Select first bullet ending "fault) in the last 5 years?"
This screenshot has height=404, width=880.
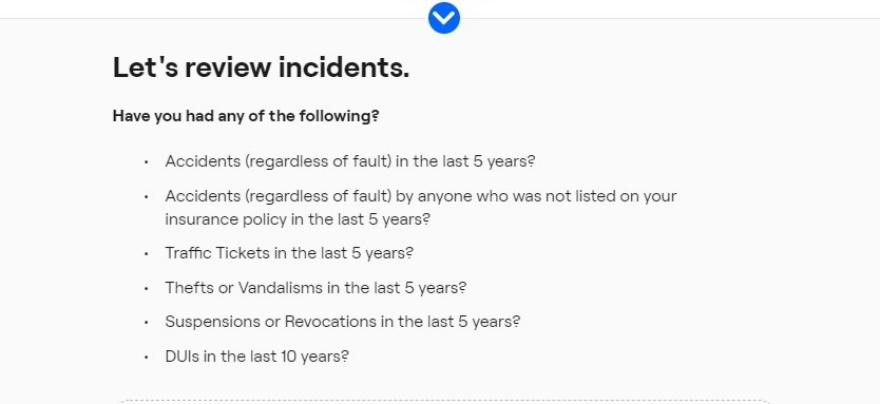[350, 162]
